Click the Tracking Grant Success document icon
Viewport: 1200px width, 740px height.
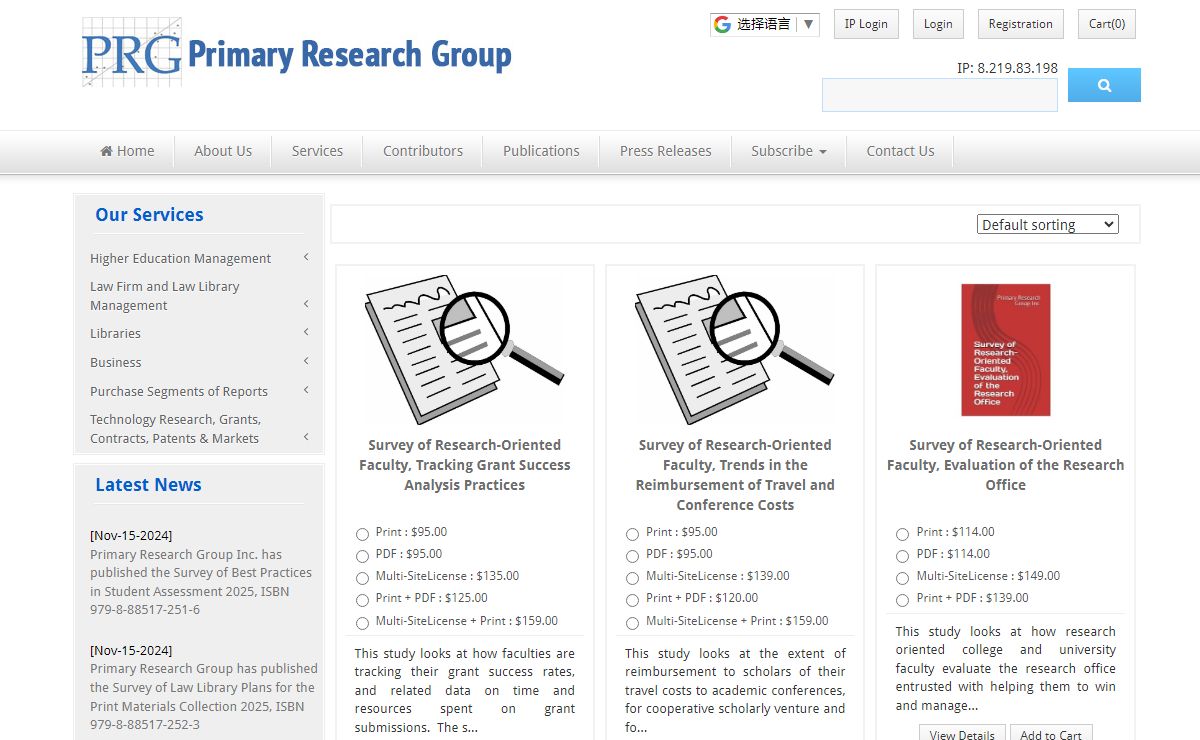coord(465,349)
